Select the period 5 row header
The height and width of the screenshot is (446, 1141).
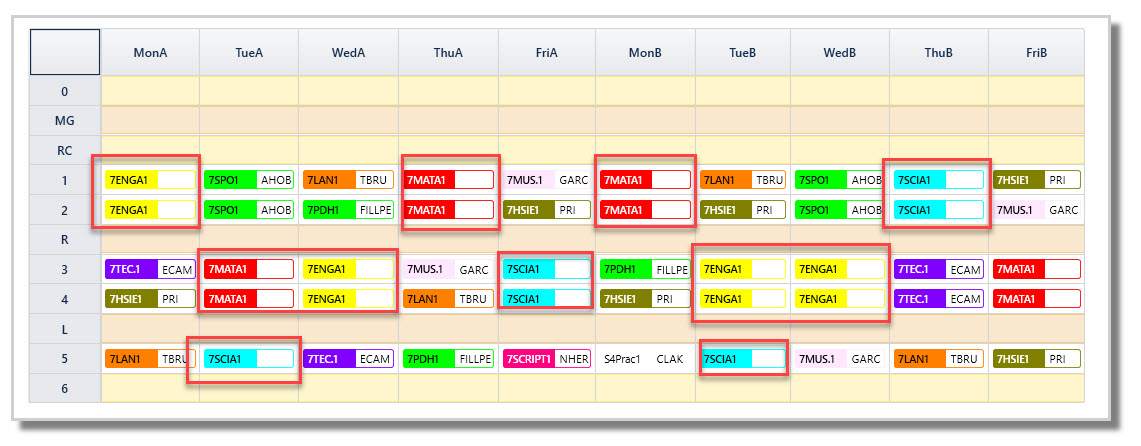pyautogui.click(x=64, y=359)
